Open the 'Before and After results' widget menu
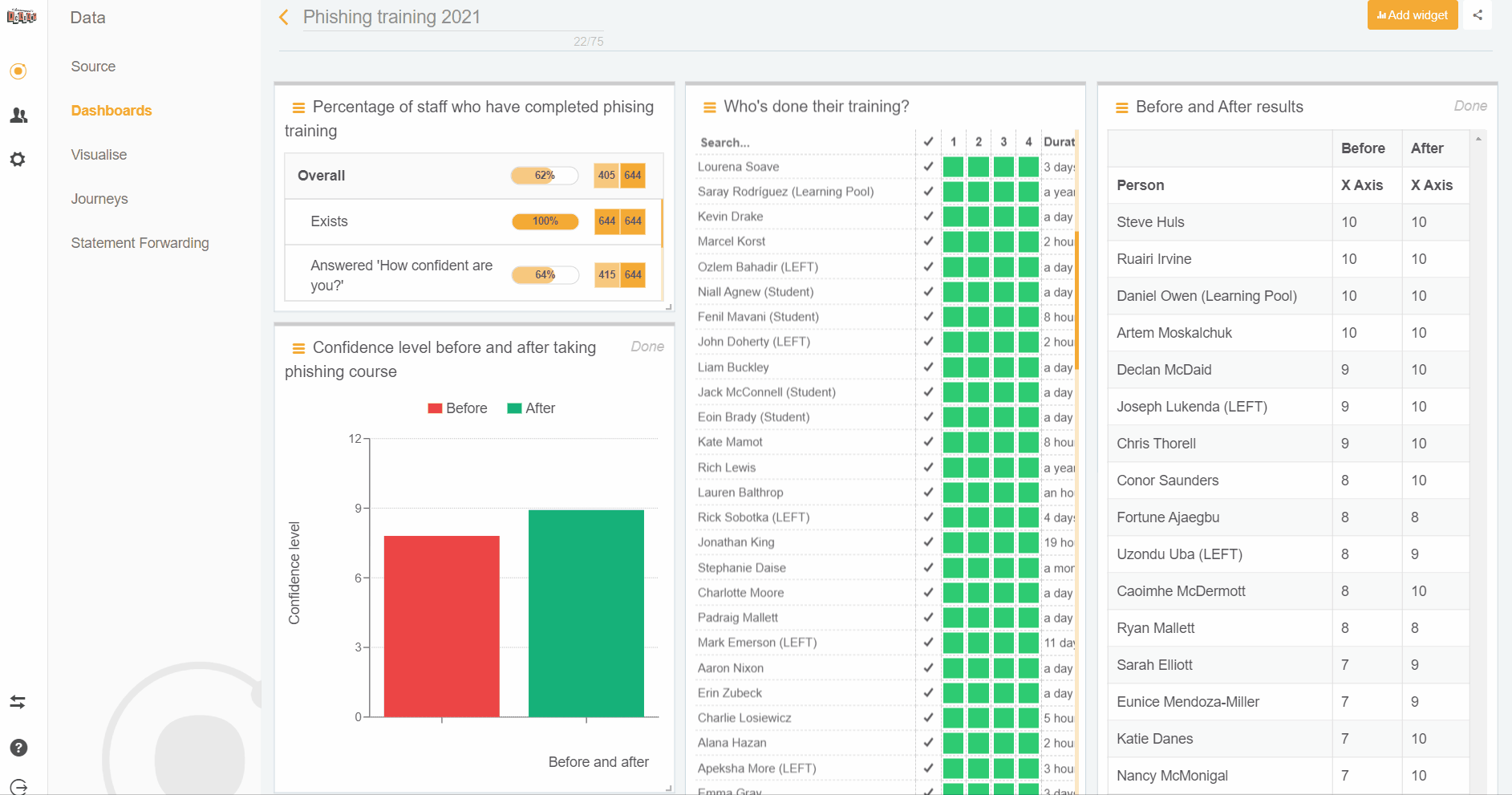The width and height of the screenshot is (1512, 795). 1121,106
